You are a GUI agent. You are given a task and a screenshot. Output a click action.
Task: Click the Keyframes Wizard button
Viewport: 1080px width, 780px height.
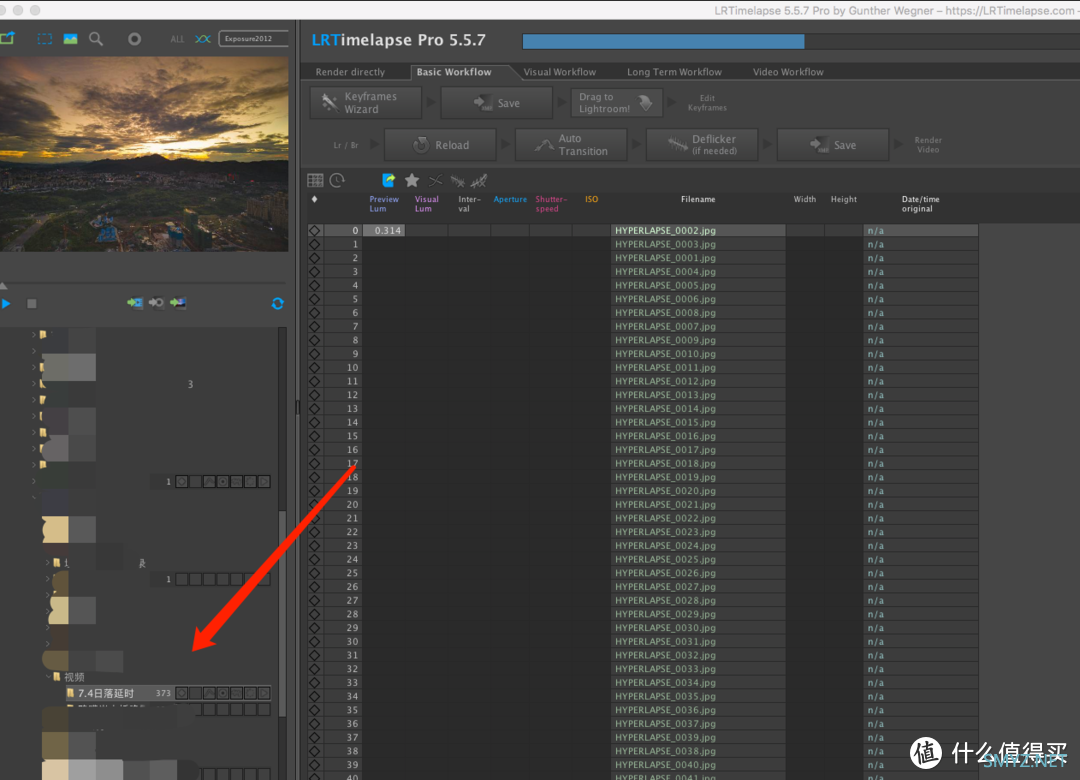(366, 103)
